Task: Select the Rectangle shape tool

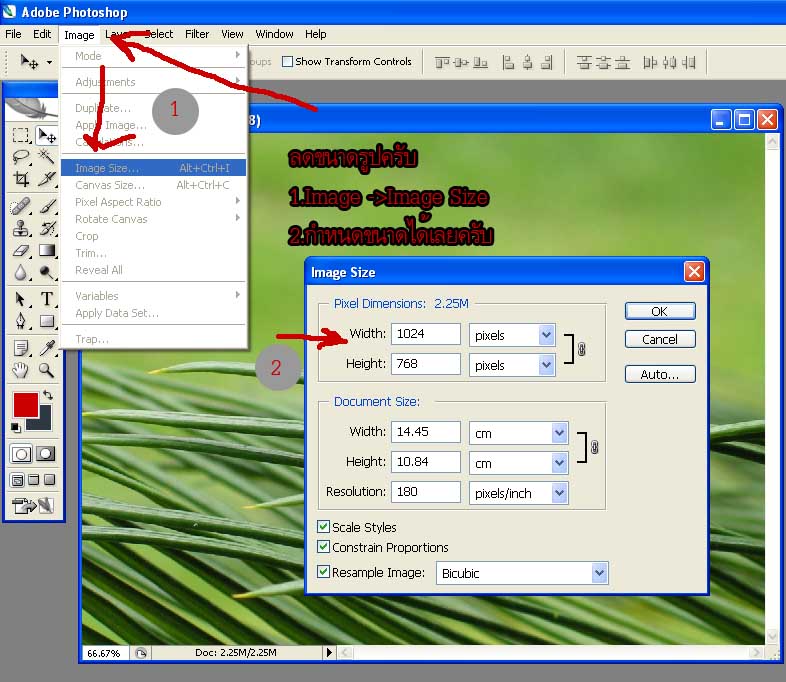Action: [x=47, y=321]
